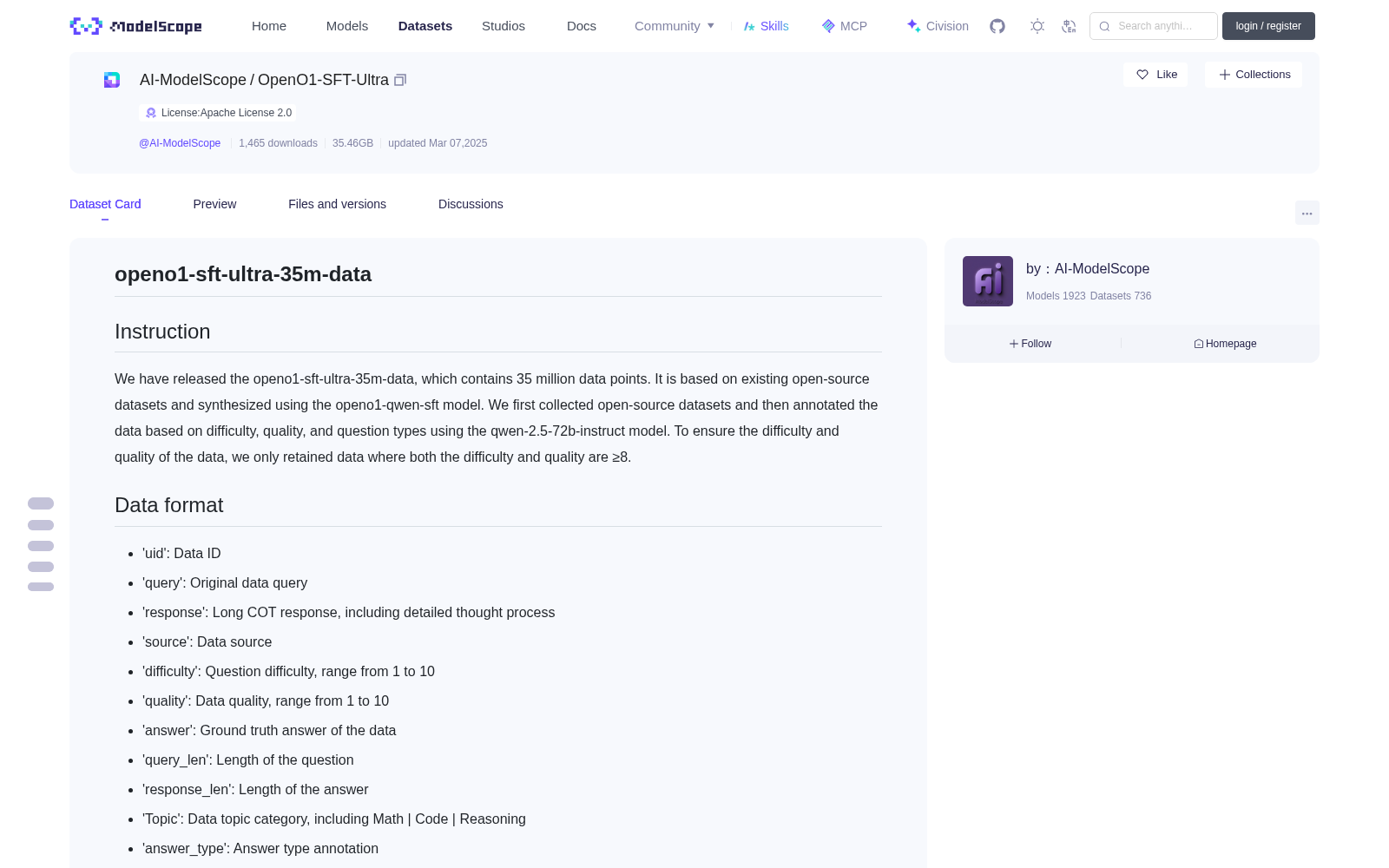Click the AI-ModelScope organization thumbnail

pos(988,281)
